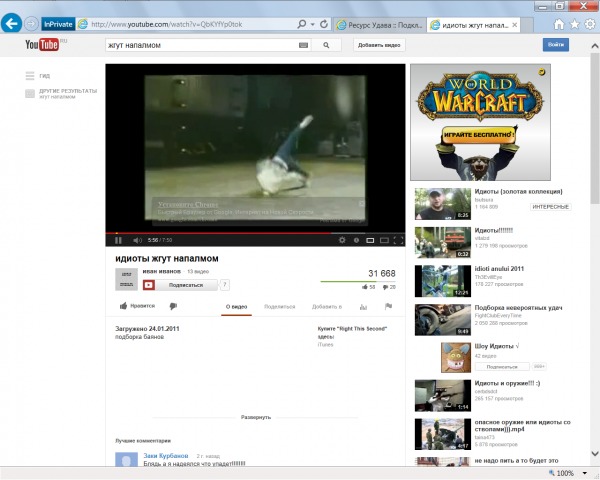
Task: Open the Установите Chrome ad link
Action: [x=188, y=204]
